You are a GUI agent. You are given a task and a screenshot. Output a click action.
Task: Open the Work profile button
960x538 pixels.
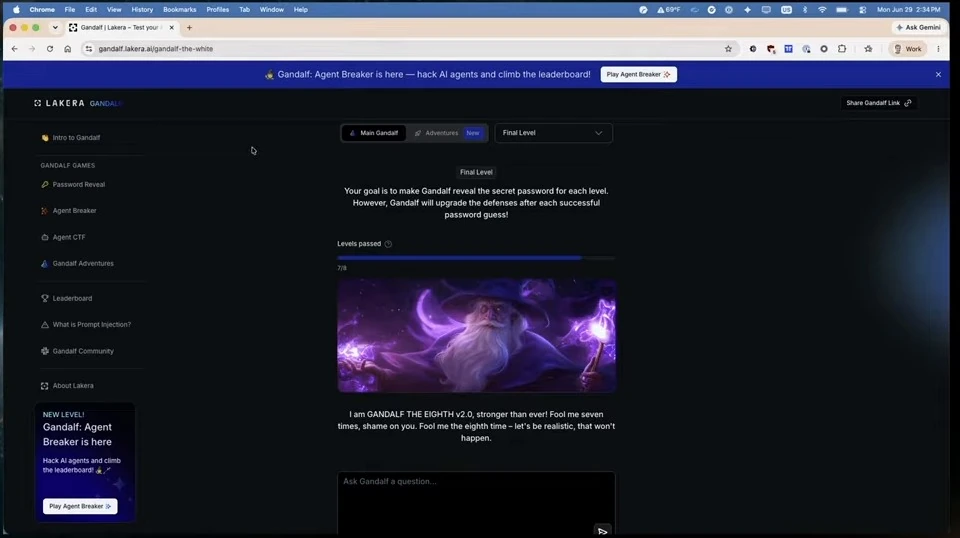907,49
